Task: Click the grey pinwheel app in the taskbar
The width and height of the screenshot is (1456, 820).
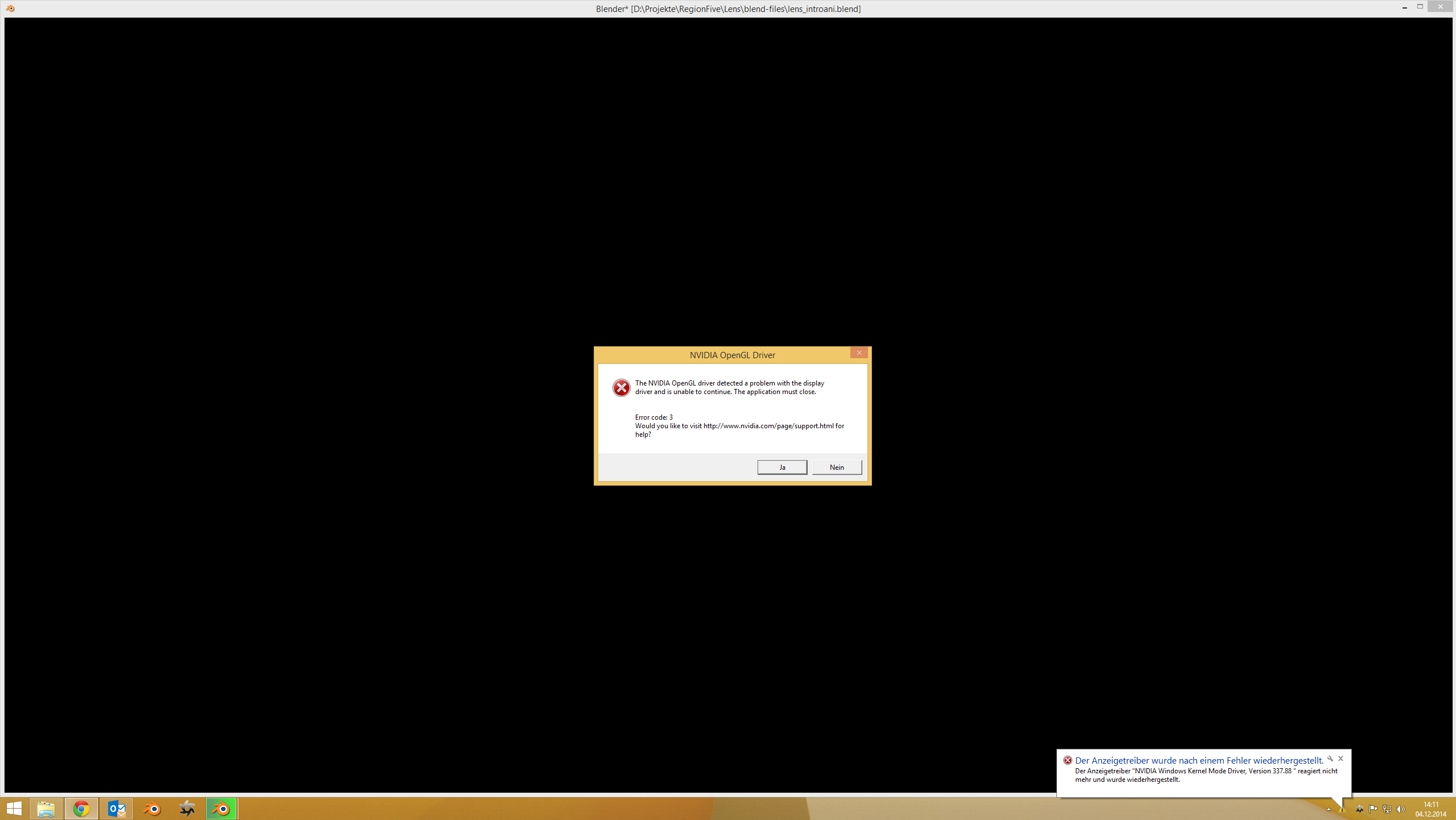Action: [x=187, y=808]
